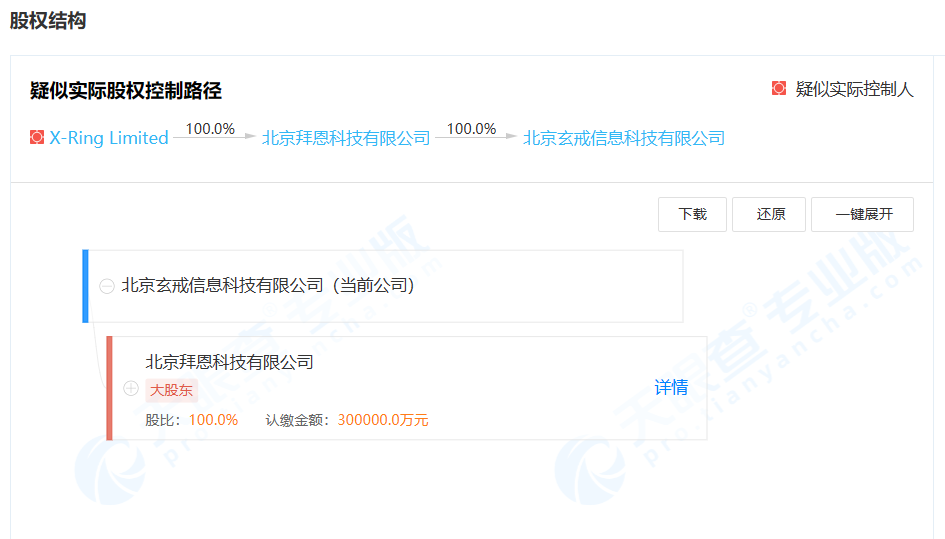Click the 大股东 tag
Screen dimensions: 945x539
(172, 390)
